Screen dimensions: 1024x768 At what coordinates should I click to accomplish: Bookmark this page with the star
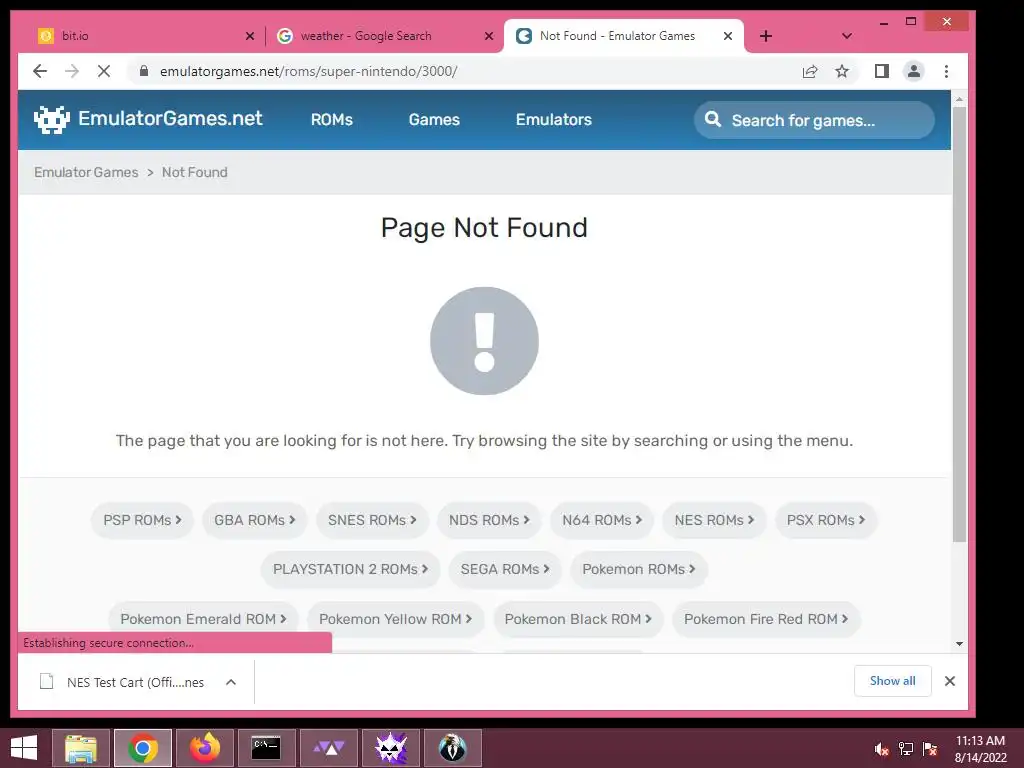(842, 71)
